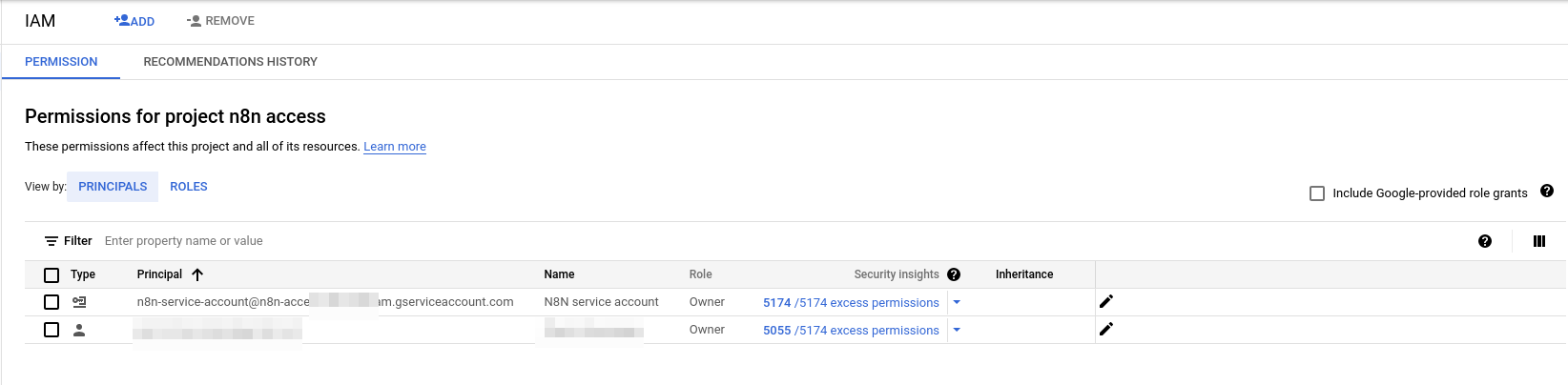Click the Add principal button
This screenshot has height=385, width=1568.
134,21
